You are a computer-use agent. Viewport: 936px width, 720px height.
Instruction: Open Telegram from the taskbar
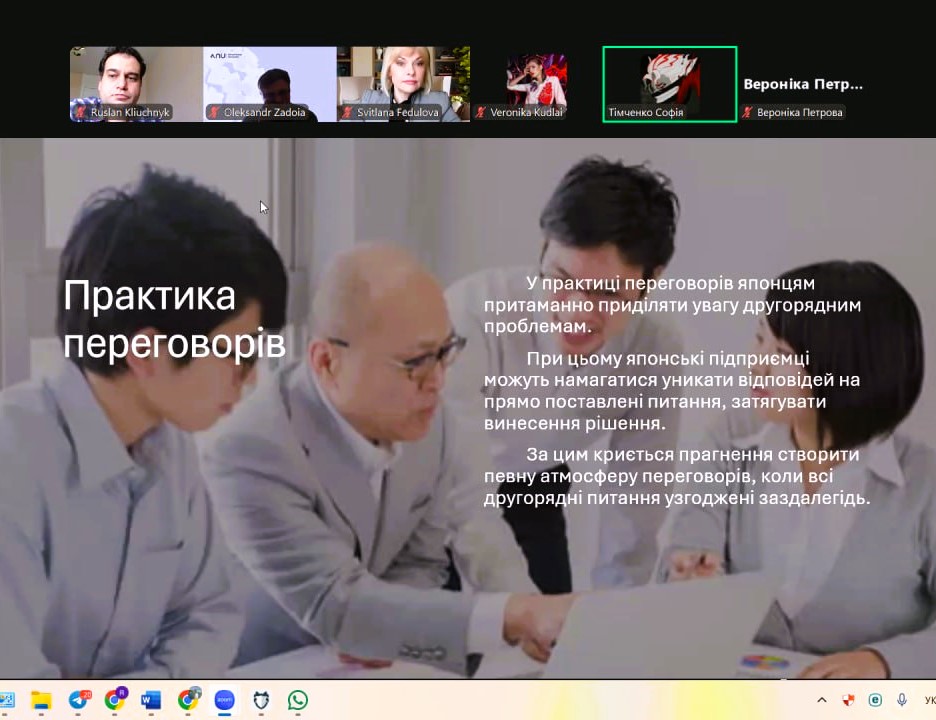point(78,700)
